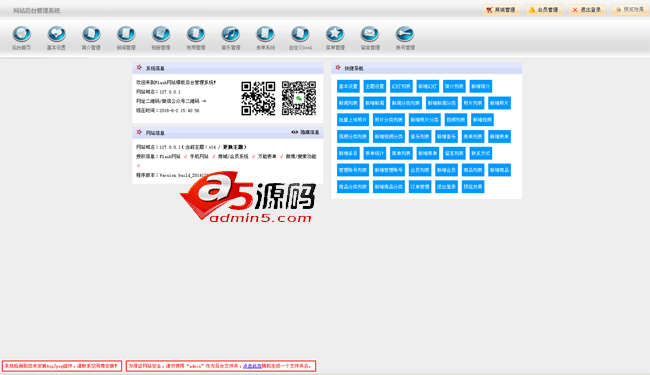Click 联系方式 quick nav button
This screenshot has height=375, width=650.
[481, 153]
